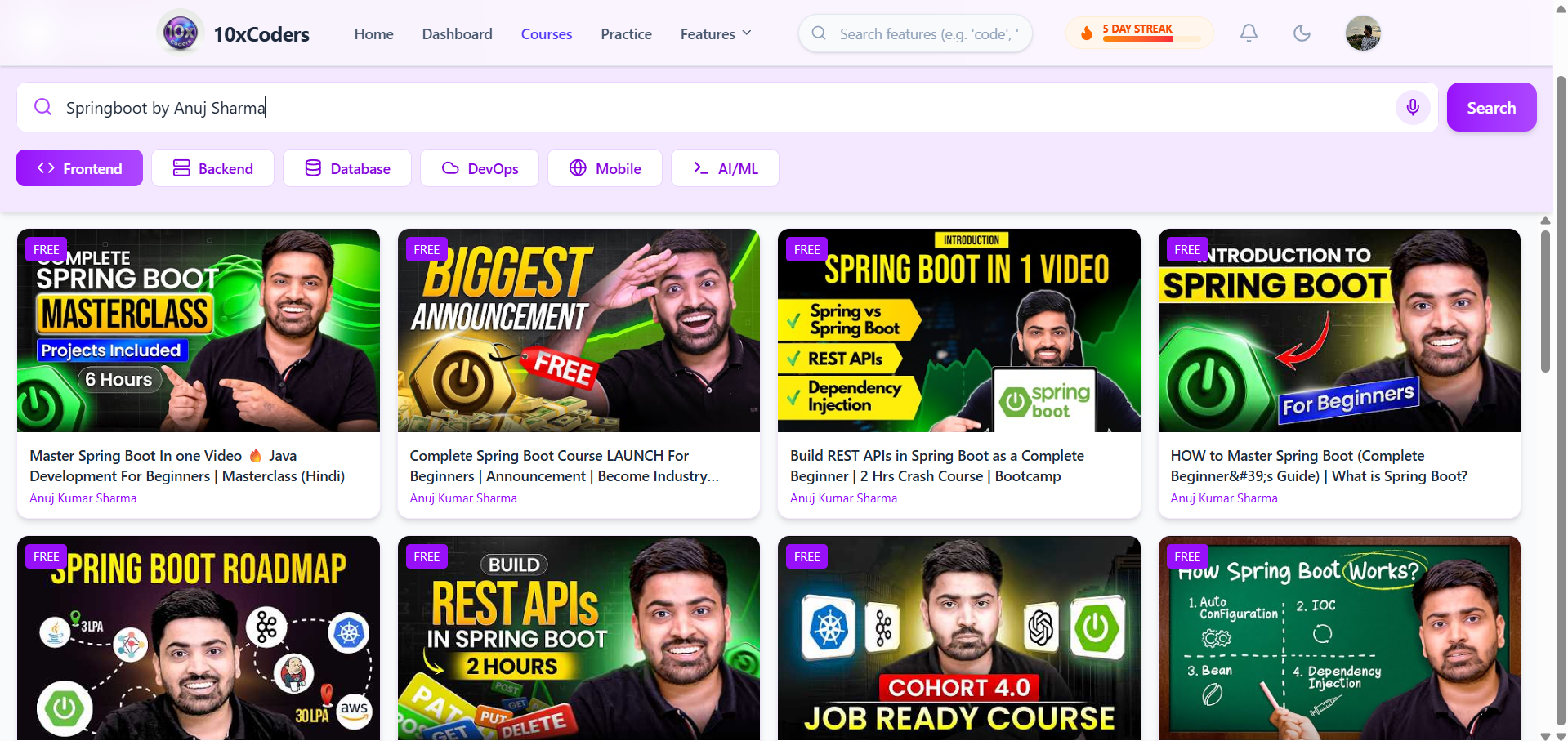Image resolution: width=1568 pixels, height=741 pixels.
Task: Focus the course search input field
Action: [x=726, y=107]
